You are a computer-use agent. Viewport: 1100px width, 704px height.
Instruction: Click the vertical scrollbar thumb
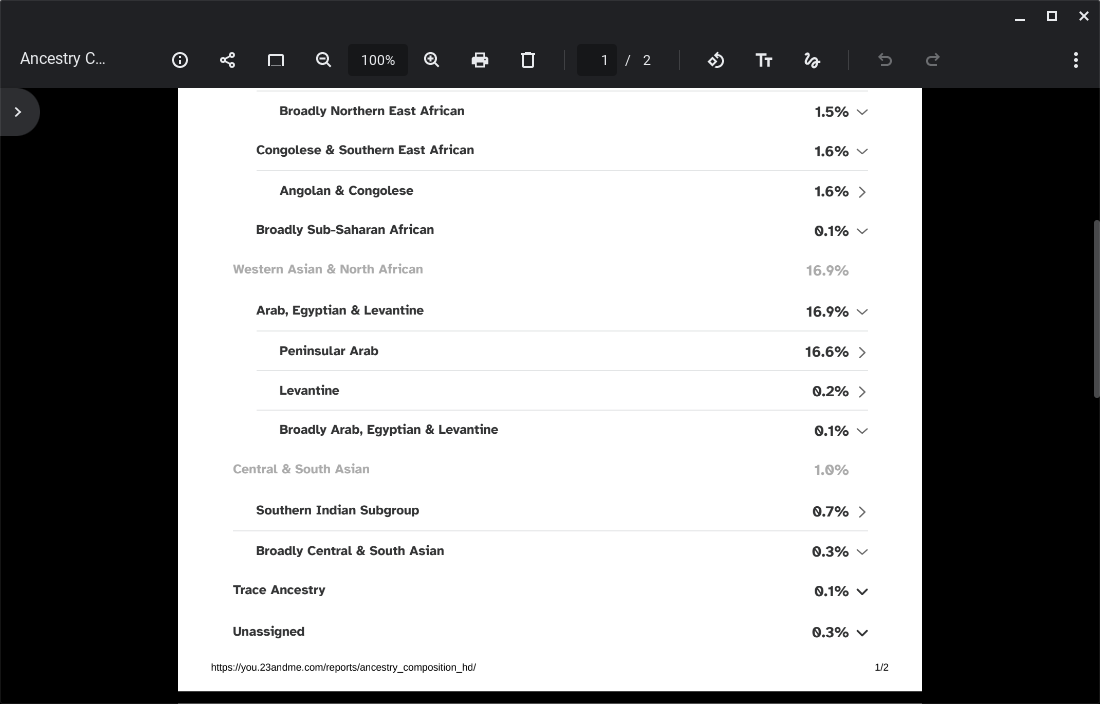tap(1096, 309)
